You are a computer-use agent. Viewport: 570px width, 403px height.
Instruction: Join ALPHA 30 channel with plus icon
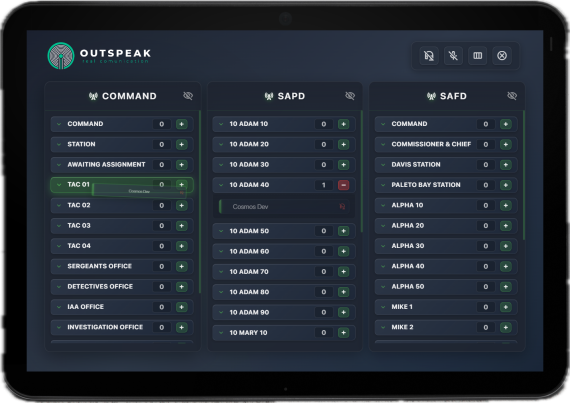point(506,246)
